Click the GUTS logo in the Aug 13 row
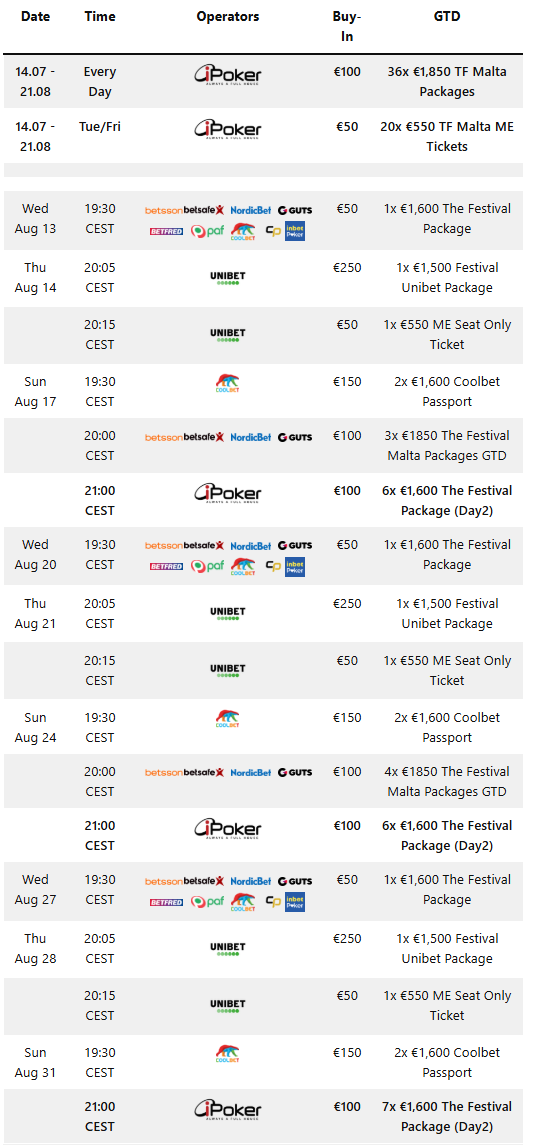The image size is (534, 1146). [x=294, y=210]
